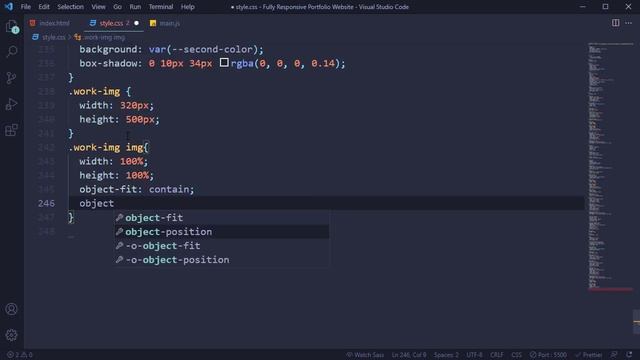Click the Split Editor Right icon
640x360 pixels.
coord(615,23)
